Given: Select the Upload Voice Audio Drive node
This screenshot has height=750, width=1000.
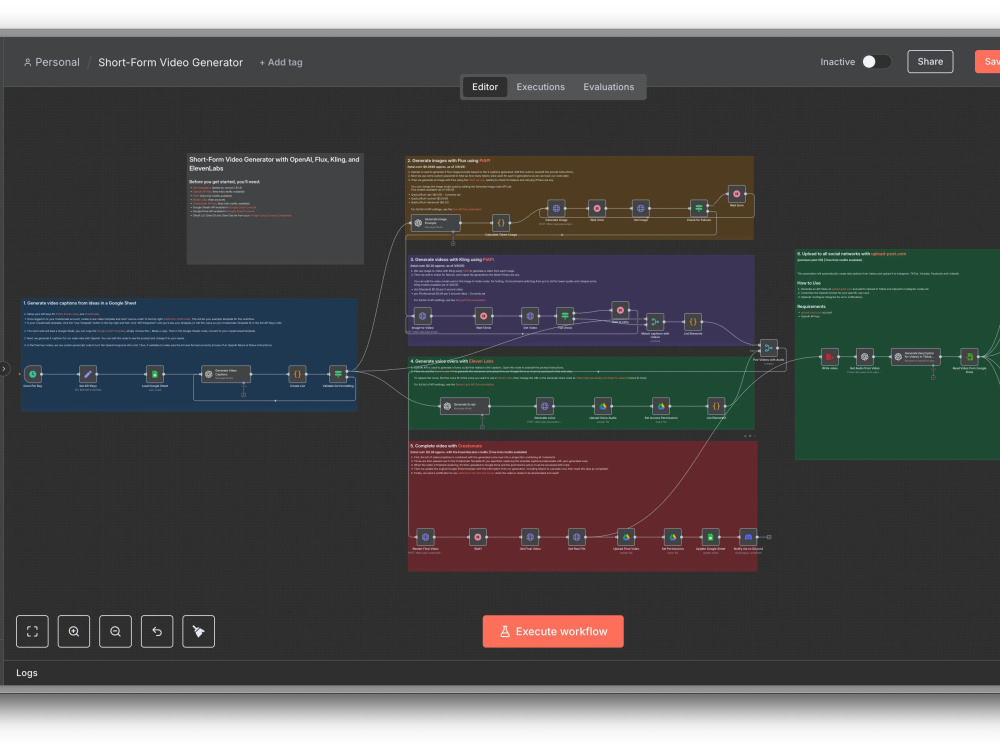Looking at the screenshot, I should coord(603,406).
